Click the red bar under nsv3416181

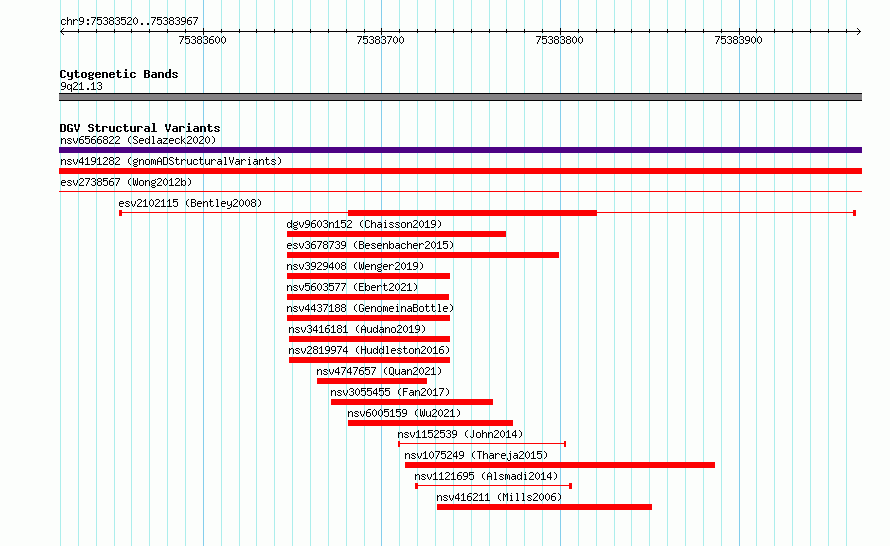click(370, 339)
